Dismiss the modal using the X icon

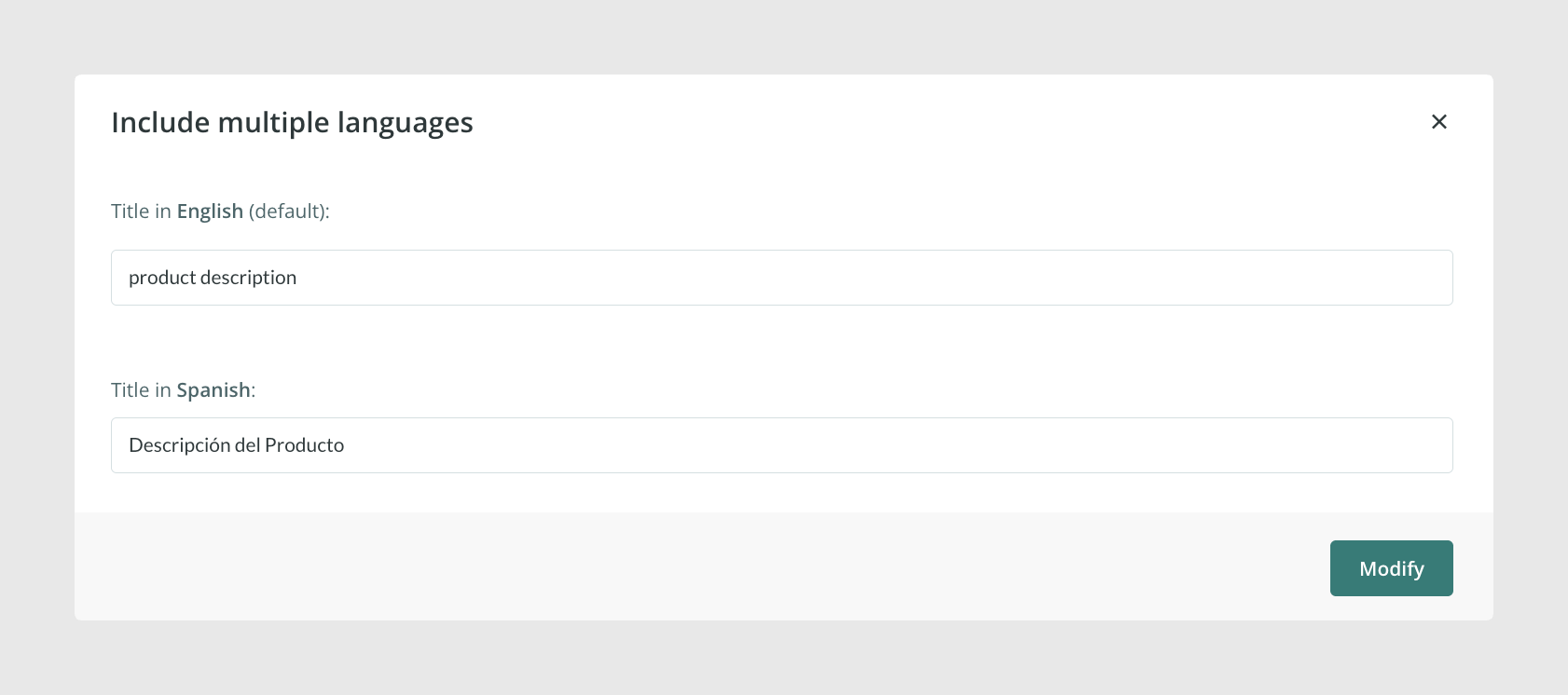click(x=1438, y=121)
